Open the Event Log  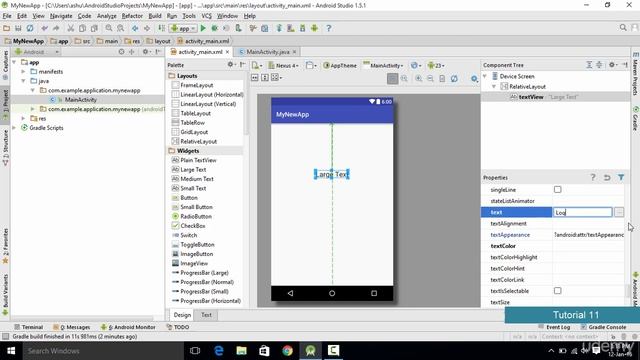[554, 327]
